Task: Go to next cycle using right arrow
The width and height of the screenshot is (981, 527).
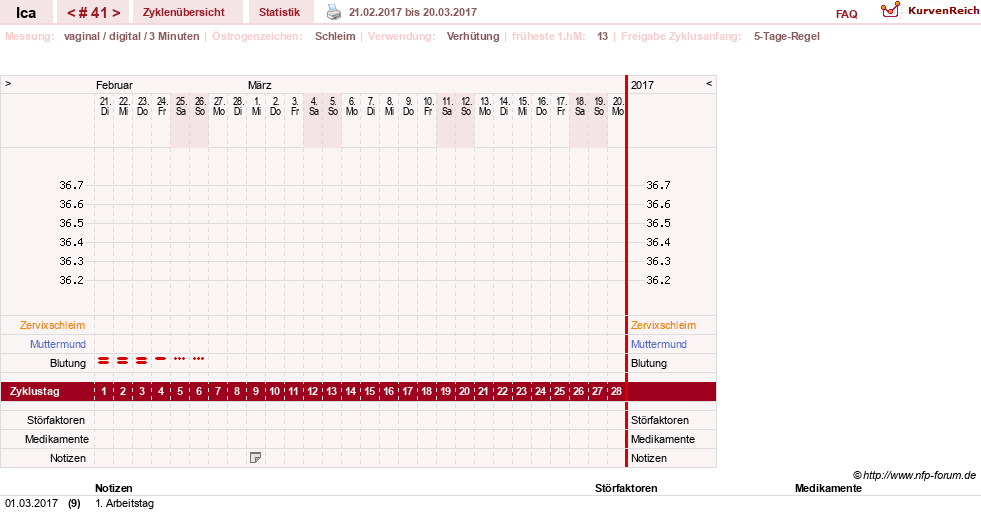Action: tap(116, 13)
